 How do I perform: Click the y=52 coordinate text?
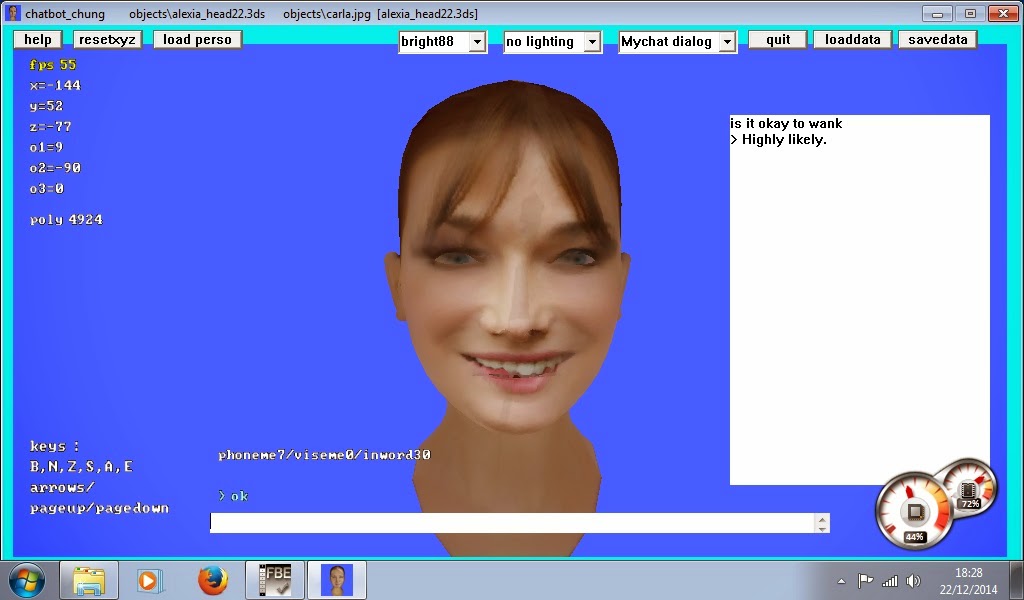[46, 106]
